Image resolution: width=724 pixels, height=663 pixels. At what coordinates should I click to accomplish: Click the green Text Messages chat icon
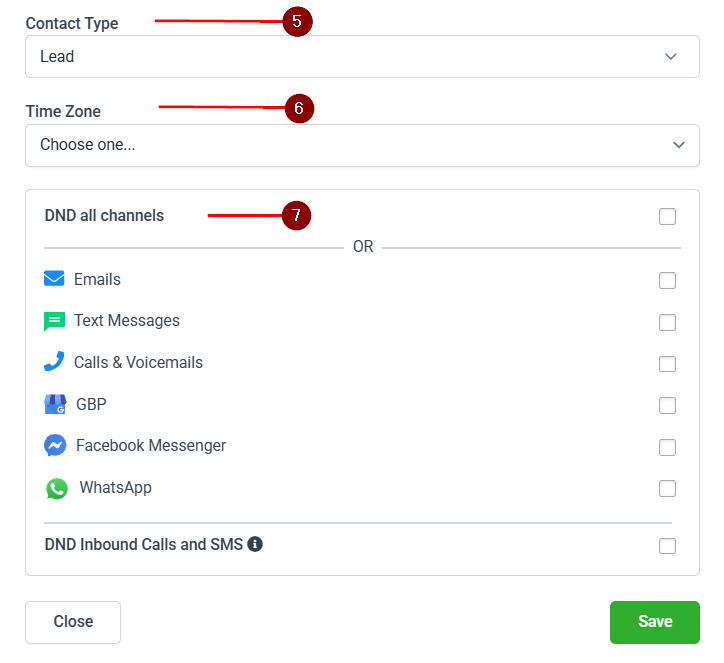click(54, 322)
